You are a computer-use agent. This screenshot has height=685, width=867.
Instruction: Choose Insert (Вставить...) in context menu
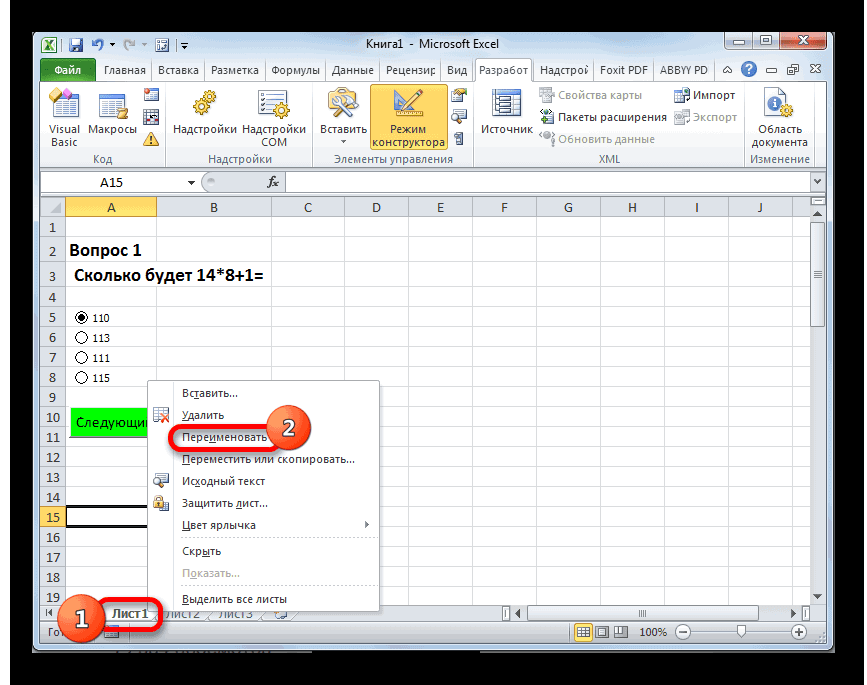click(x=210, y=393)
